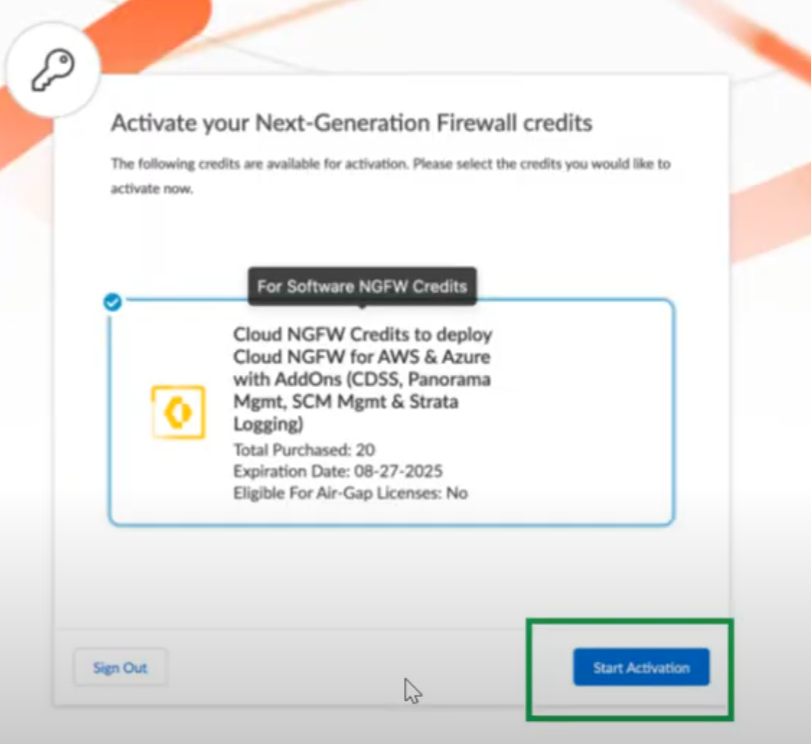811x744 pixels.
Task: Toggle the blue checkmark on the credits card
Action: [x=113, y=301]
